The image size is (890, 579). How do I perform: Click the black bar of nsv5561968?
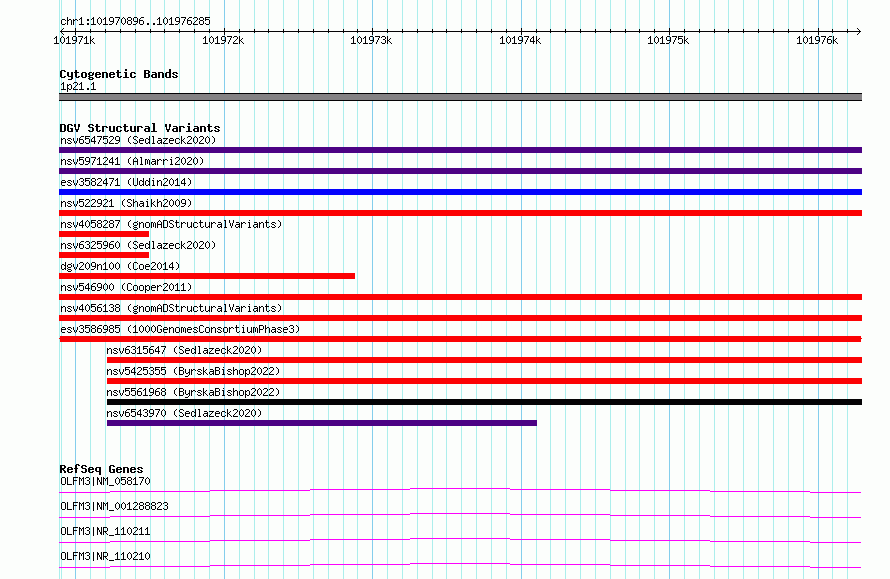click(484, 402)
